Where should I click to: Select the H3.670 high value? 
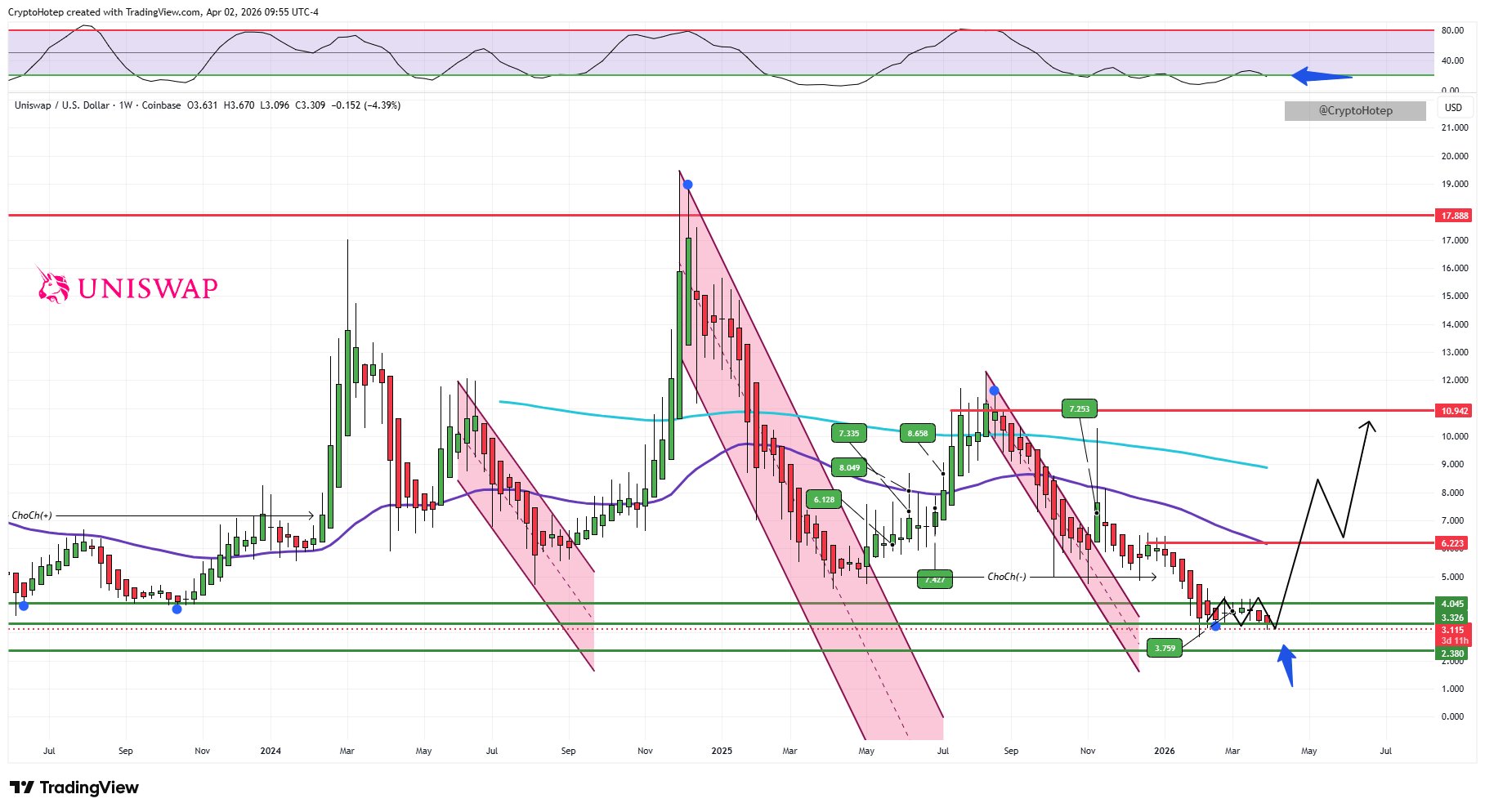point(239,105)
